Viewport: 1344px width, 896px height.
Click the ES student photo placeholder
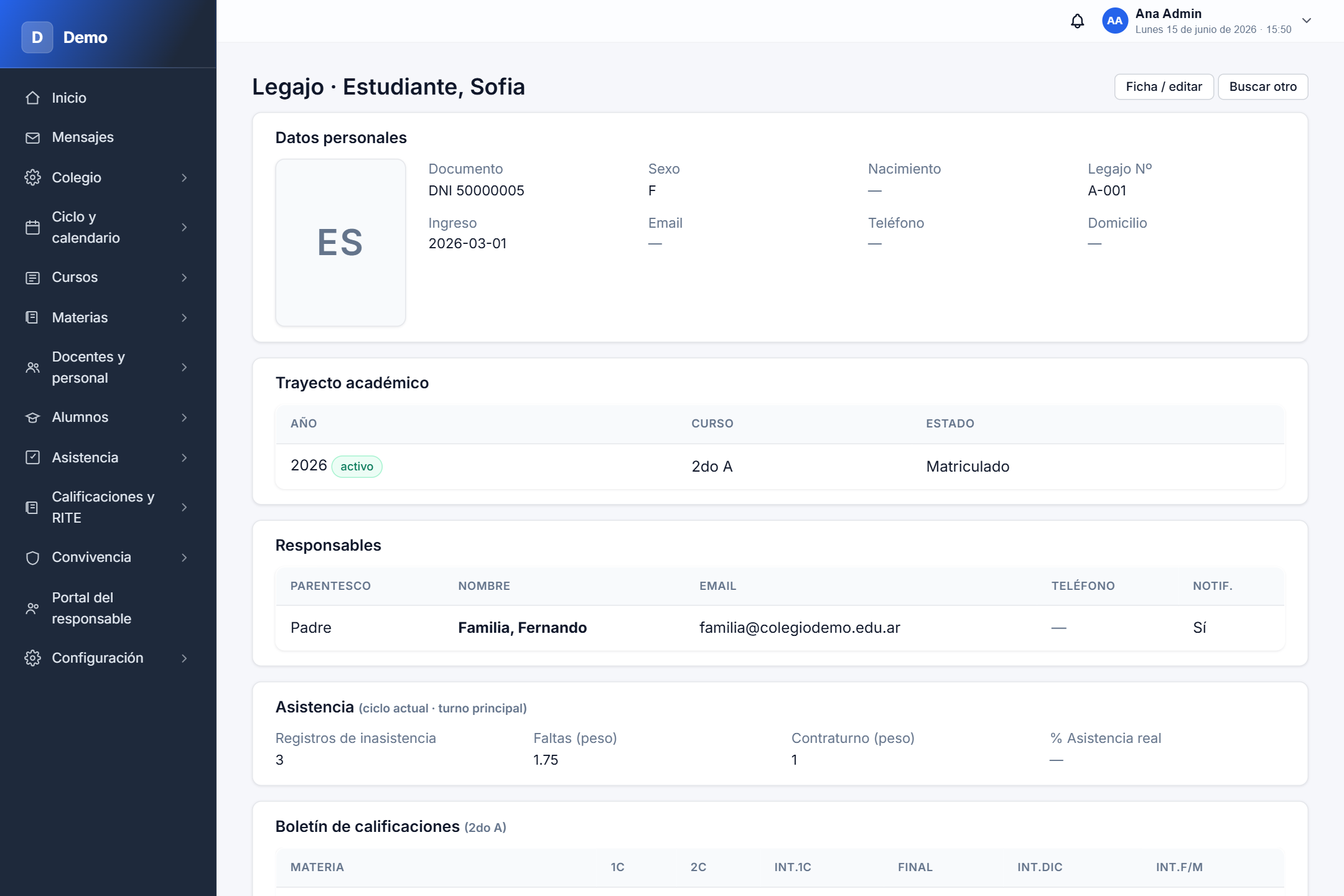point(340,243)
